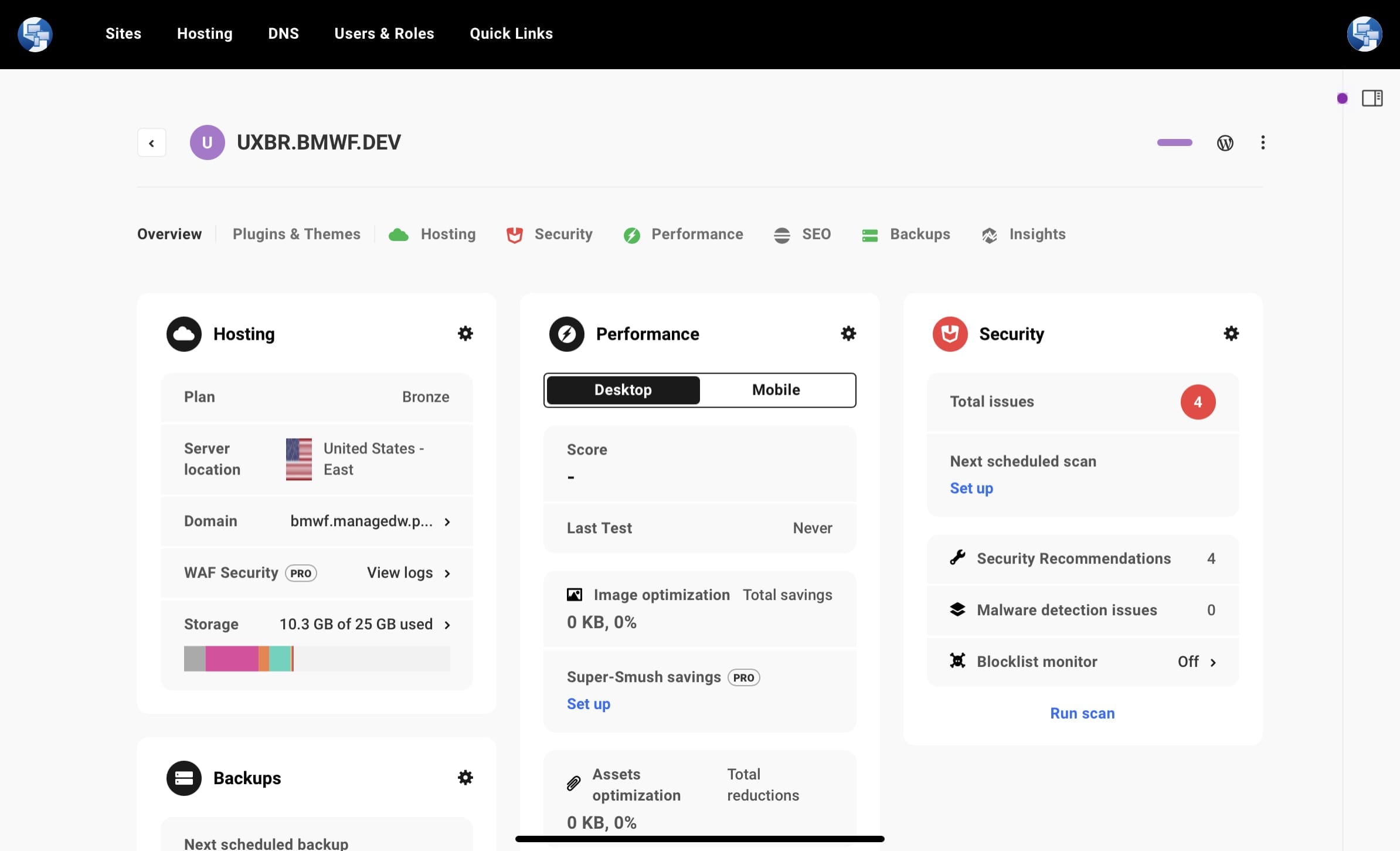Image resolution: width=1400 pixels, height=851 pixels.
Task: Click the United States flag icon
Action: click(299, 459)
